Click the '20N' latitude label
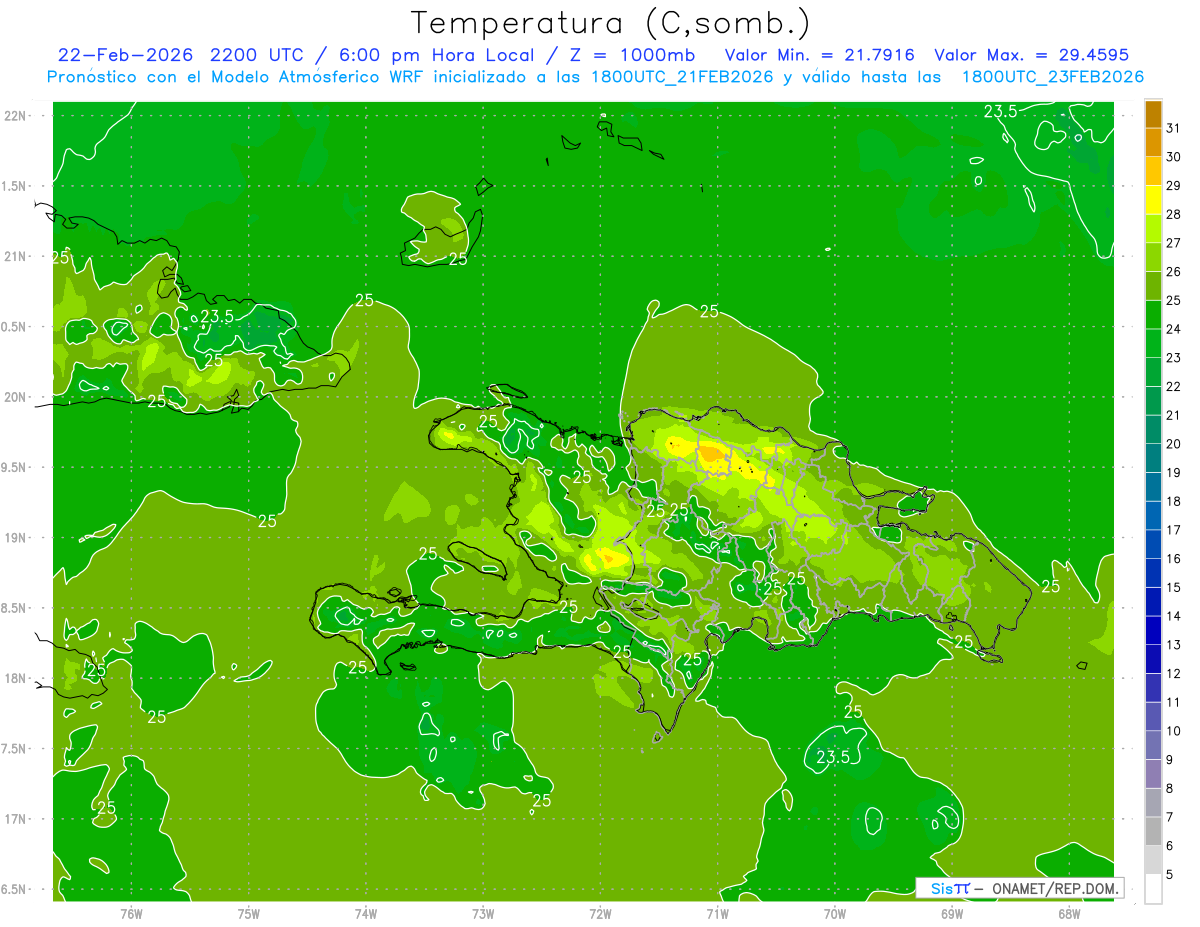Viewport: 1200px width, 927px height. click(x=15, y=397)
